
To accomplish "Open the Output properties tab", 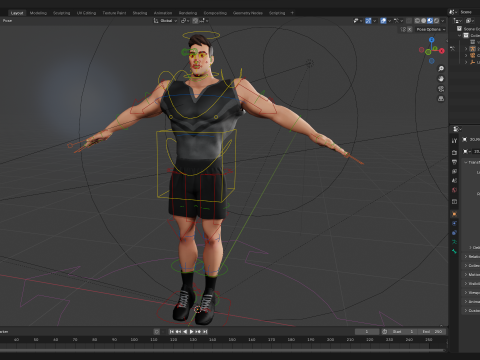I will click(454, 162).
